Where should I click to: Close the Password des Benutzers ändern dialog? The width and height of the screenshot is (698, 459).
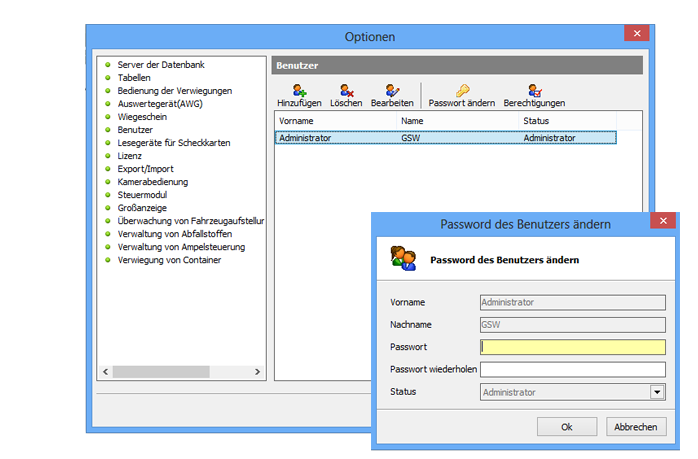662,223
